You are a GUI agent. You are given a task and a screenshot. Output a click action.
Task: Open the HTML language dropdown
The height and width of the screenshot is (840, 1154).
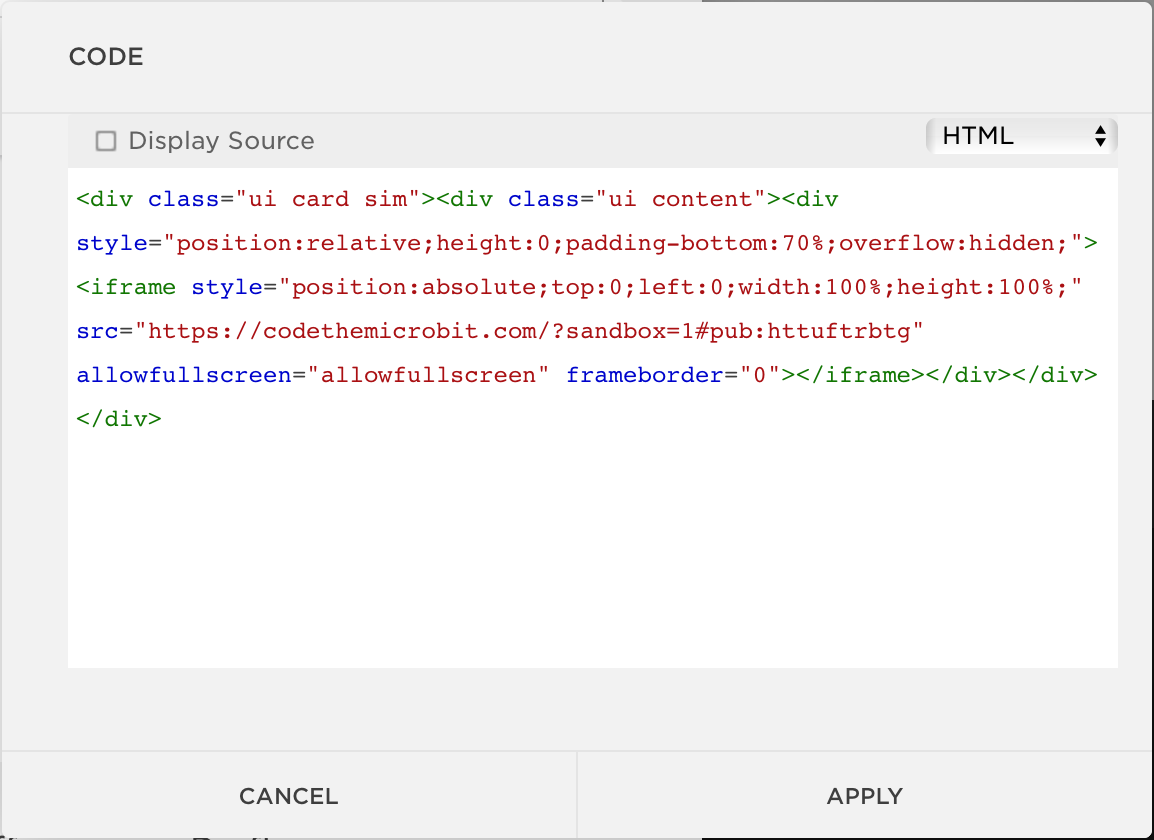tap(1020, 136)
